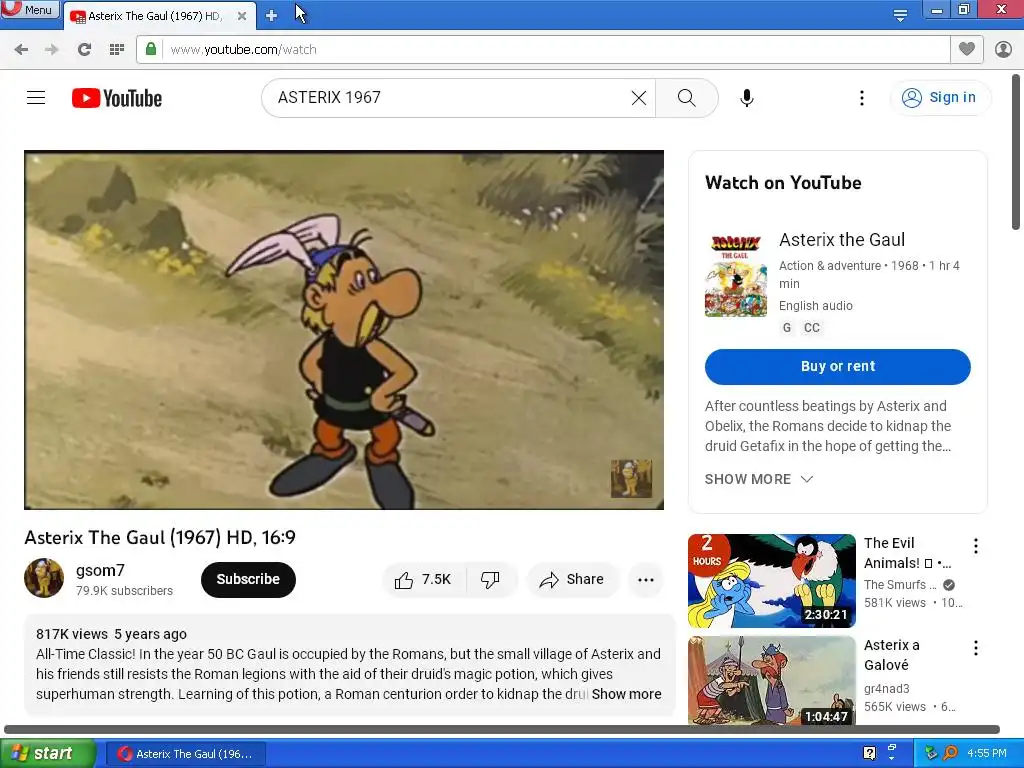Open the Asterix a Galové title
Viewport: 1024px width, 768px height.
891,655
